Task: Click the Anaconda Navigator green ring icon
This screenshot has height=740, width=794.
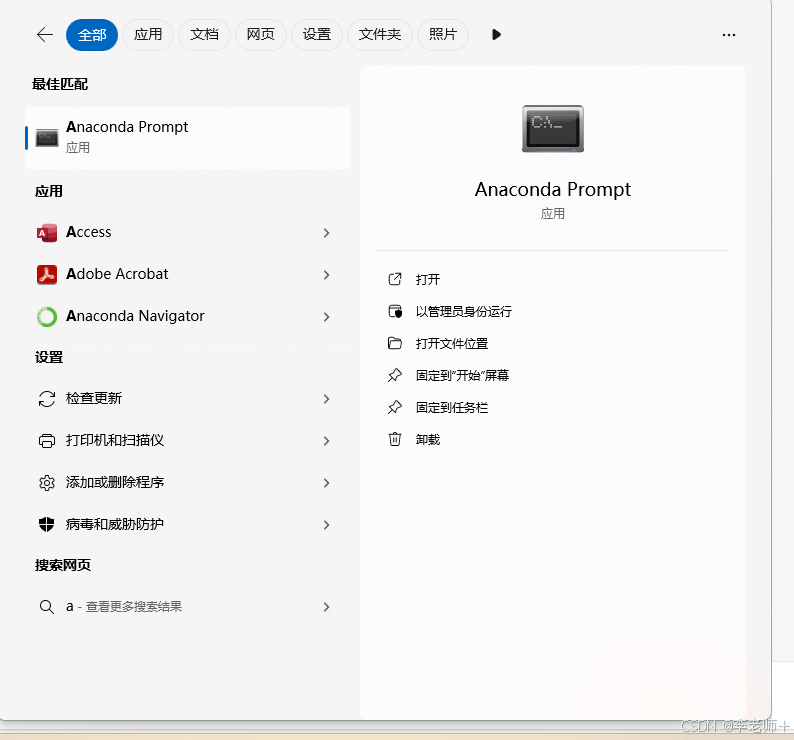Action: 47,317
